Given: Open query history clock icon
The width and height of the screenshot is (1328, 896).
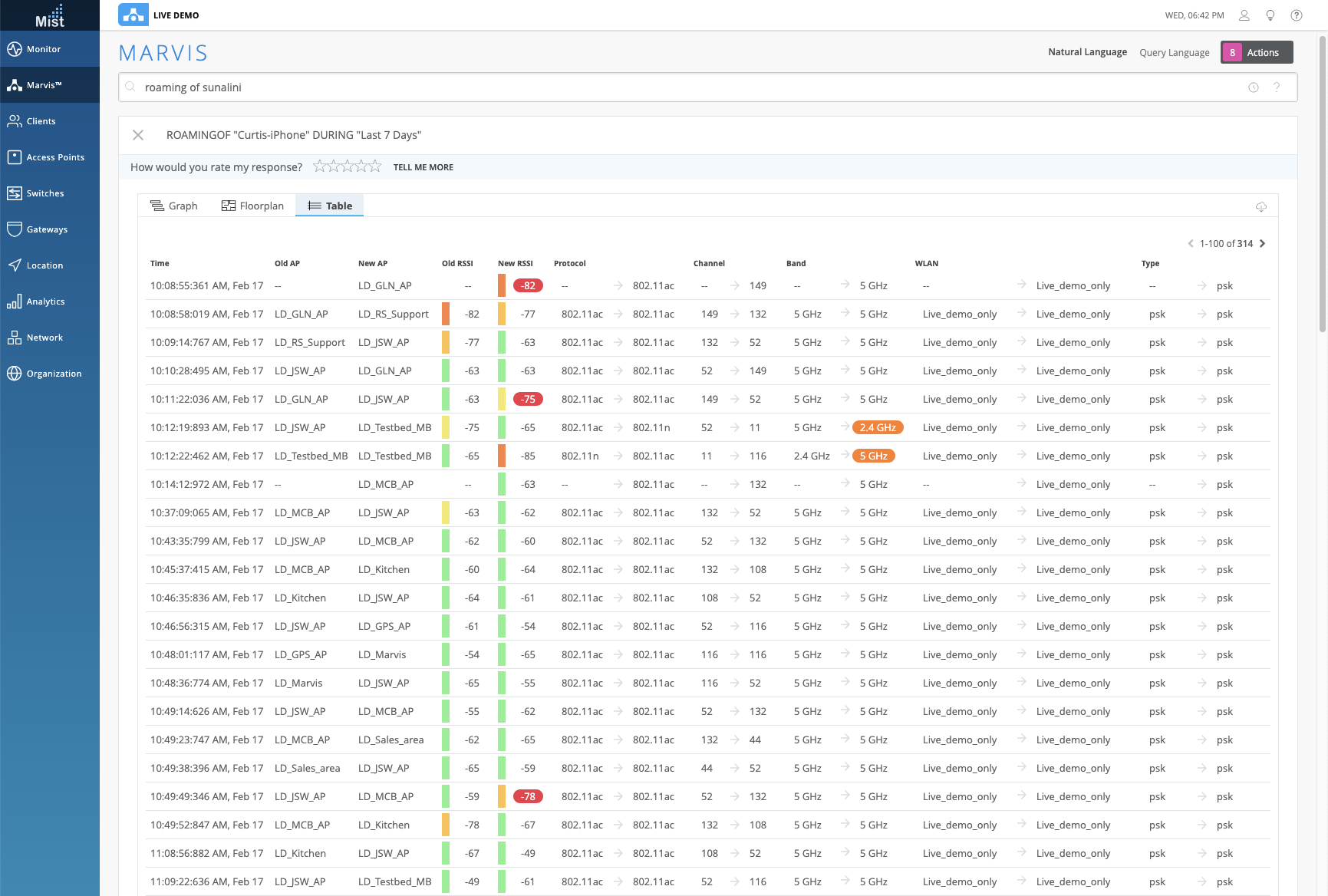Looking at the screenshot, I should [1254, 87].
